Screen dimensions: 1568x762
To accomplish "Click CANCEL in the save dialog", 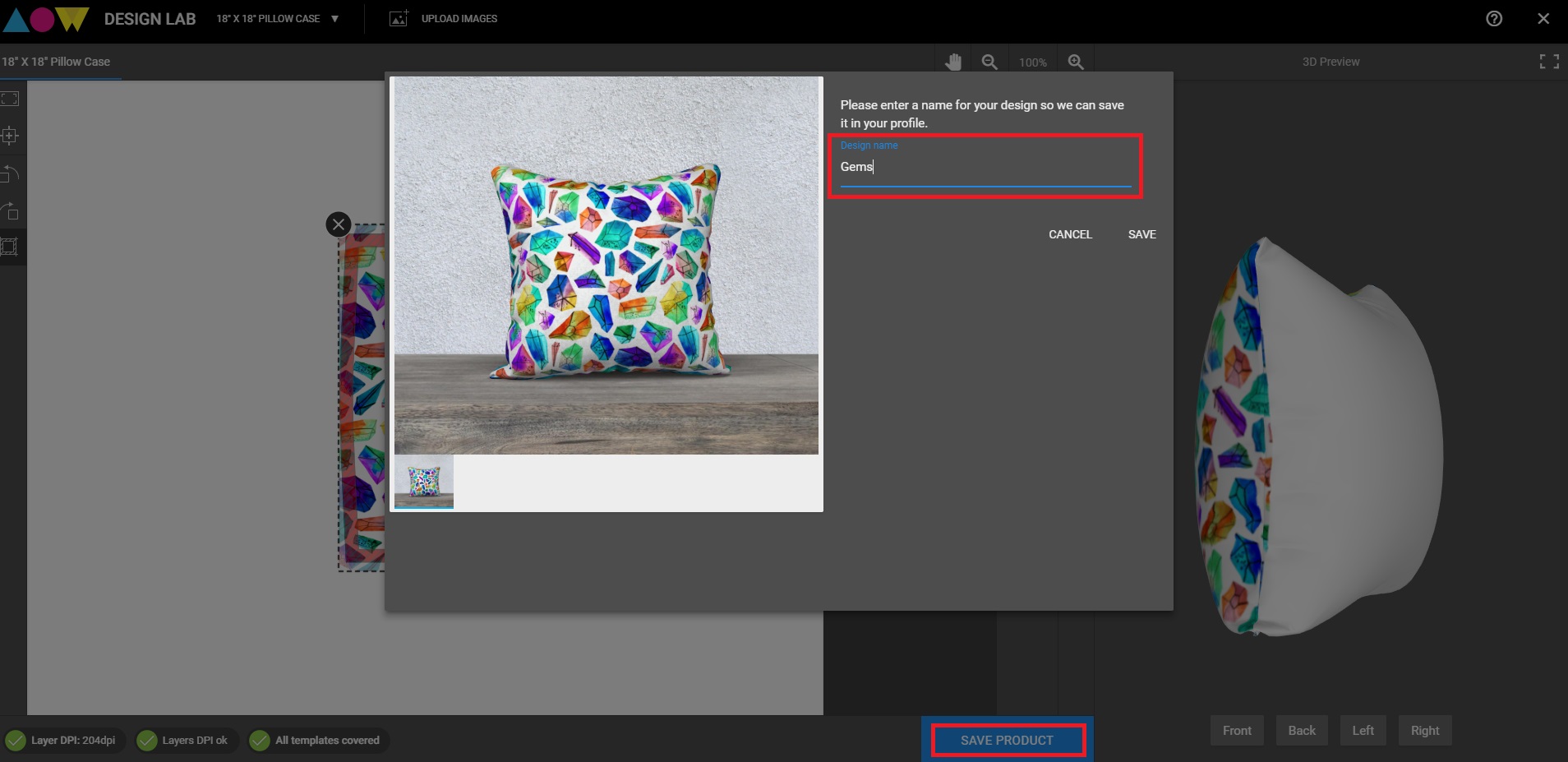I will click(1070, 234).
